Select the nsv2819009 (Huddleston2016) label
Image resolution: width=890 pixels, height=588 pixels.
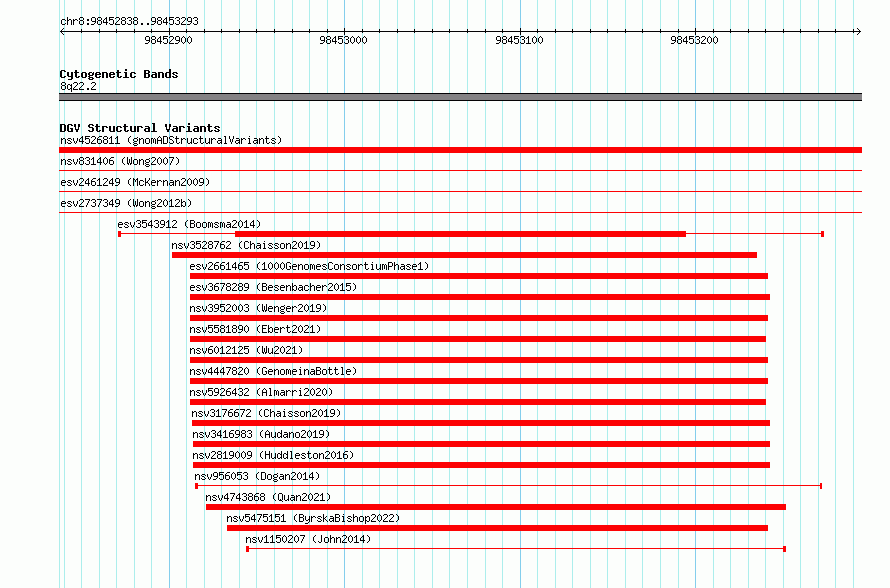click(x=273, y=455)
